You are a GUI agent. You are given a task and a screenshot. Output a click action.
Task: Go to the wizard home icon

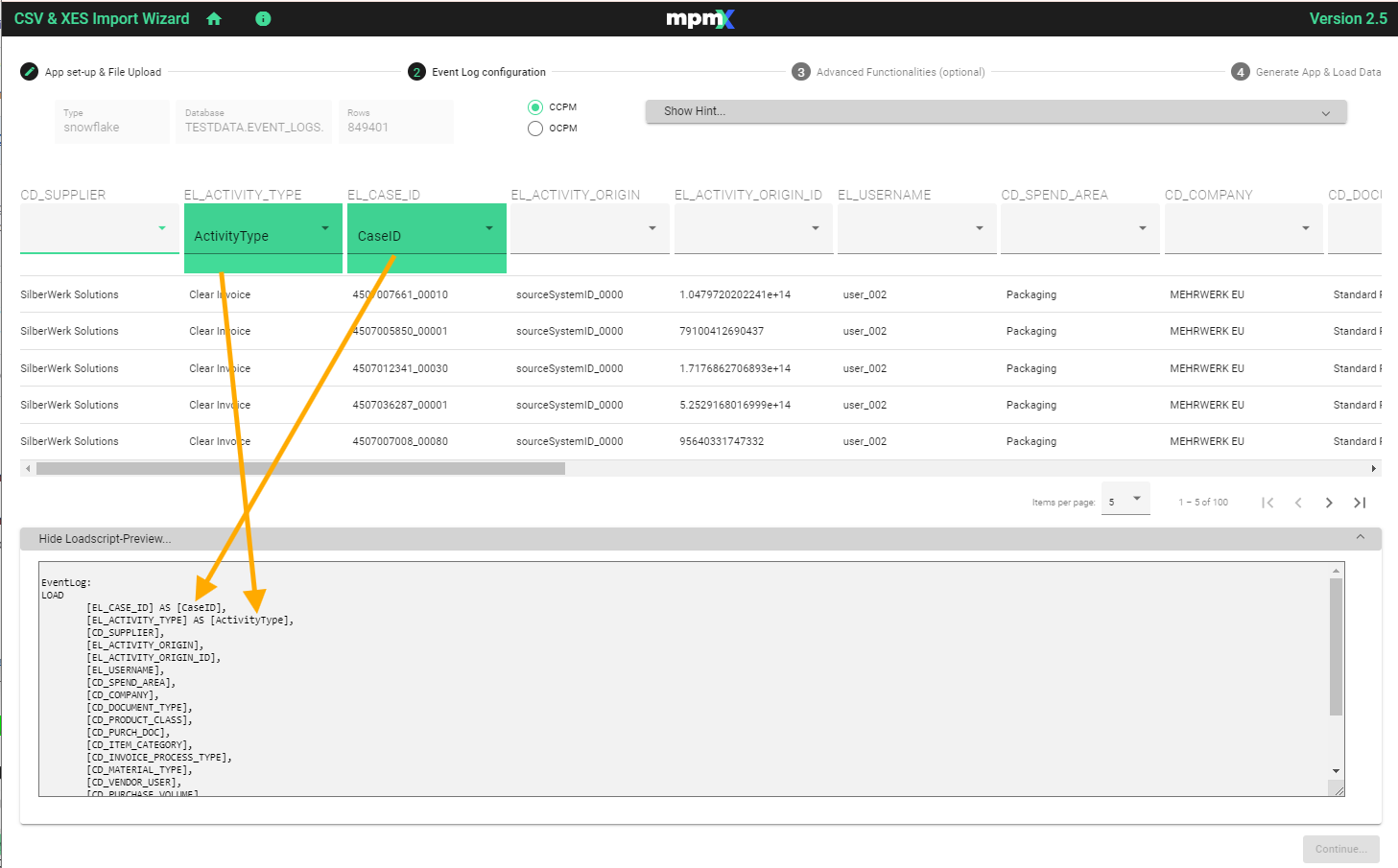pos(214,19)
